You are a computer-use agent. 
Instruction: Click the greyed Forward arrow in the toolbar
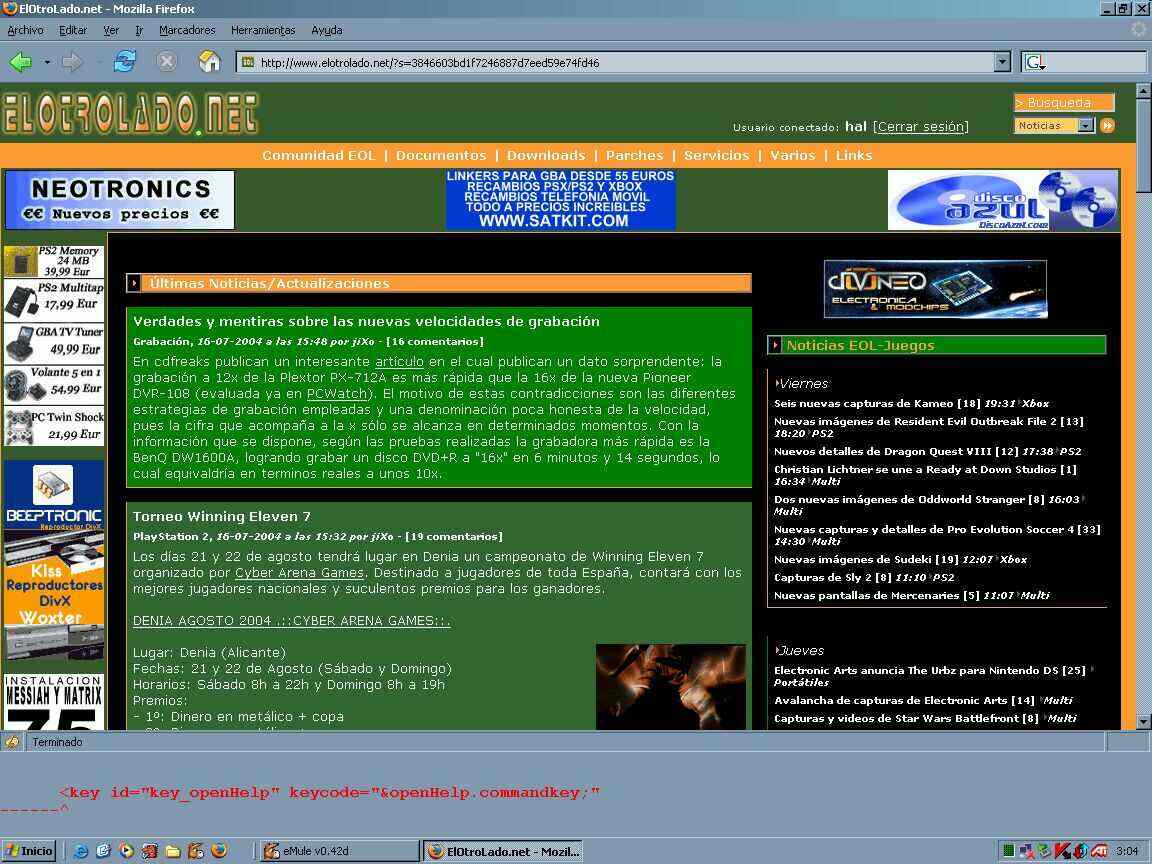pyautogui.click(x=72, y=62)
